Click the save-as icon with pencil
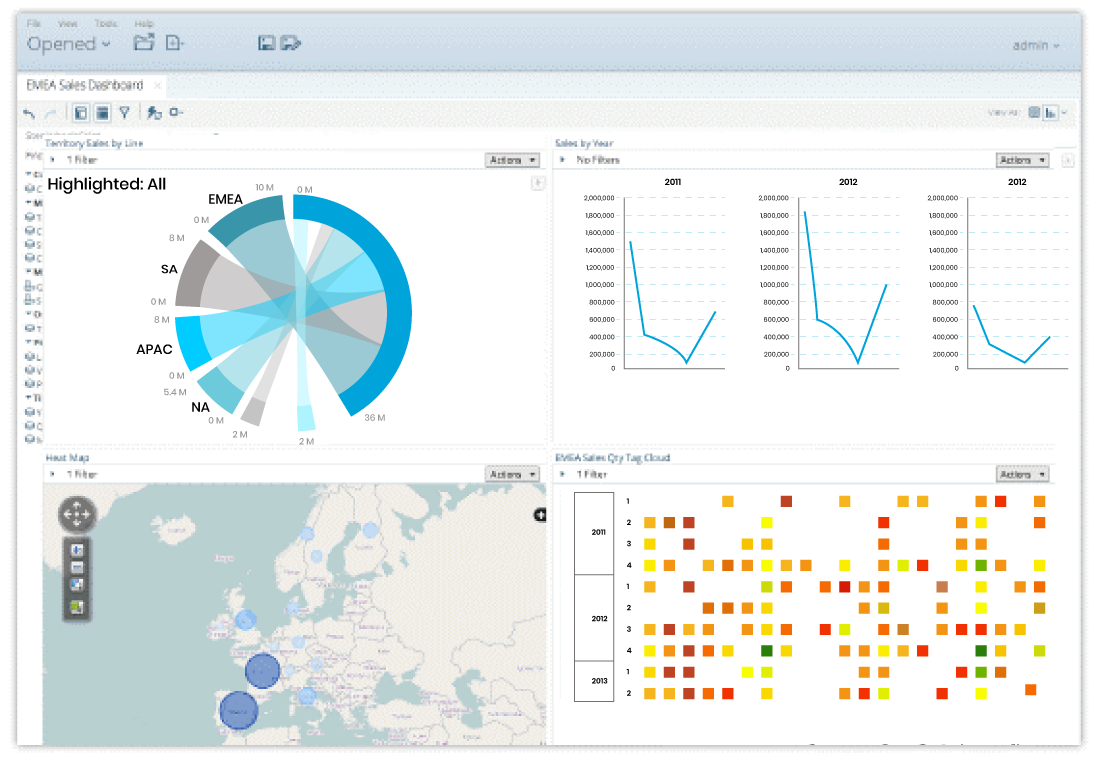This screenshot has height=759, width=1100. (290, 43)
